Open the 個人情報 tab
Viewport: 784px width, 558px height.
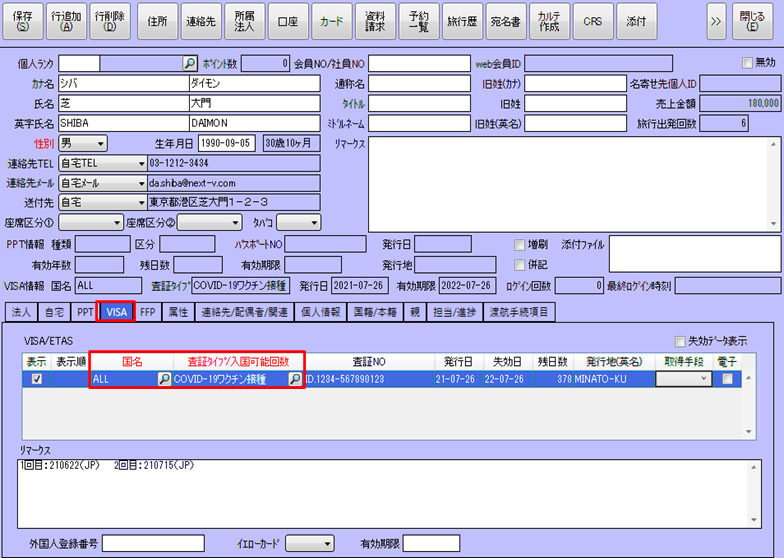pos(320,312)
